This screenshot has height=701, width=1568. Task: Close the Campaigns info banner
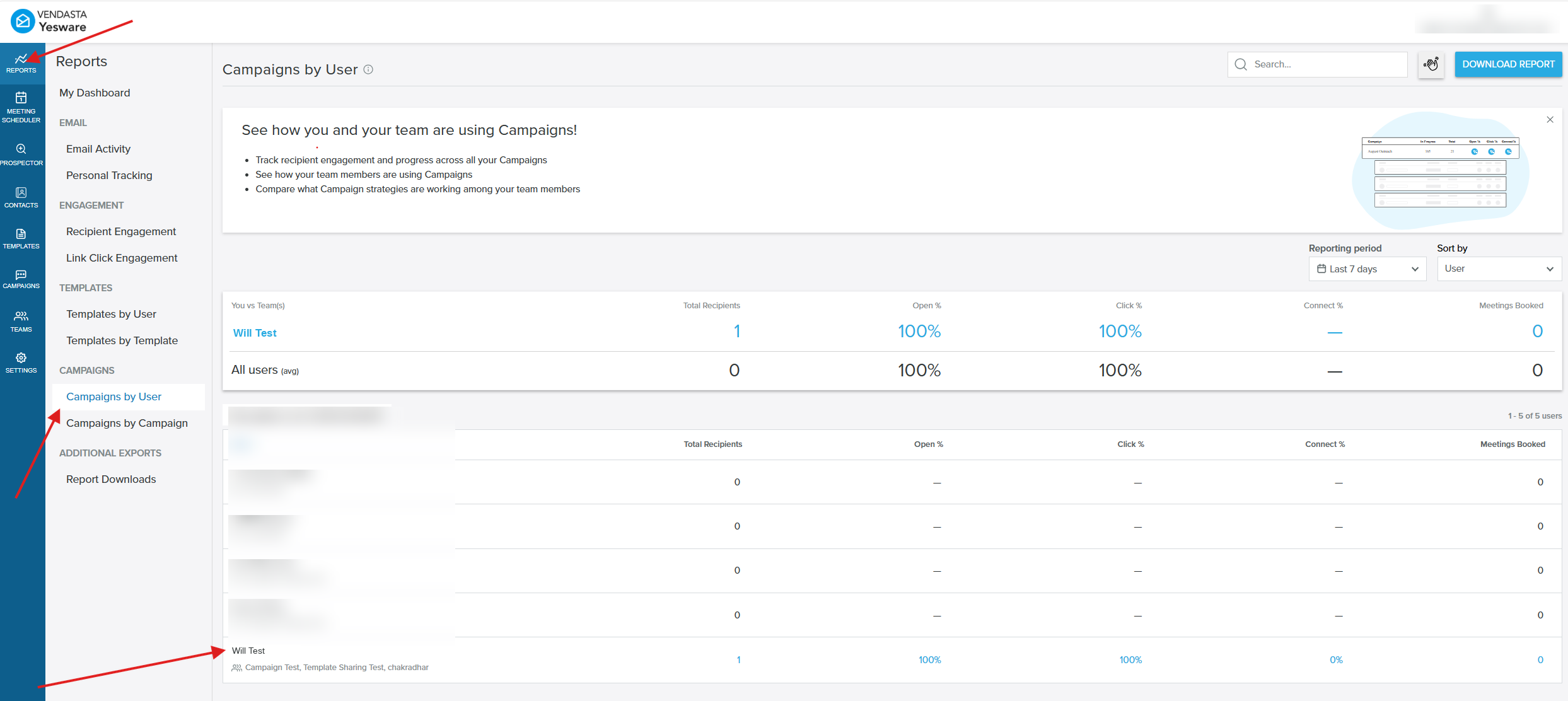tap(1550, 120)
